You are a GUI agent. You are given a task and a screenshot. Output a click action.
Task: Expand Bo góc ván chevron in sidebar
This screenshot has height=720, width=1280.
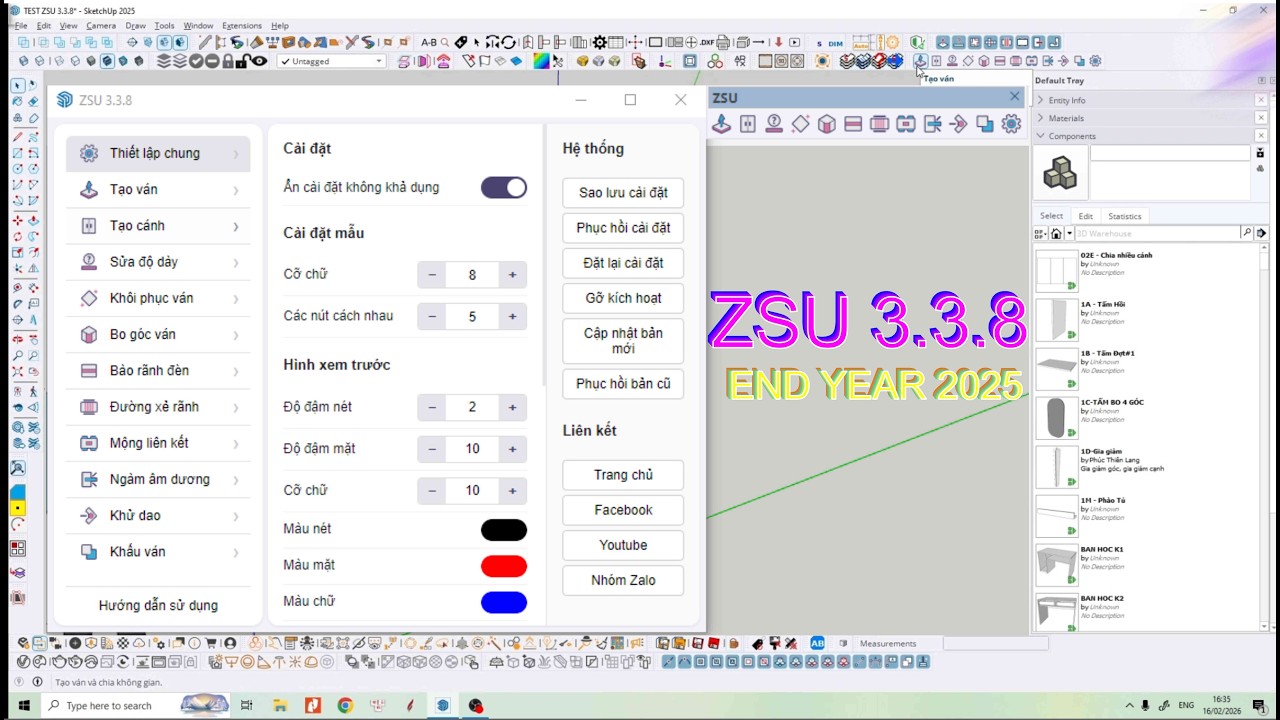pyautogui.click(x=236, y=335)
